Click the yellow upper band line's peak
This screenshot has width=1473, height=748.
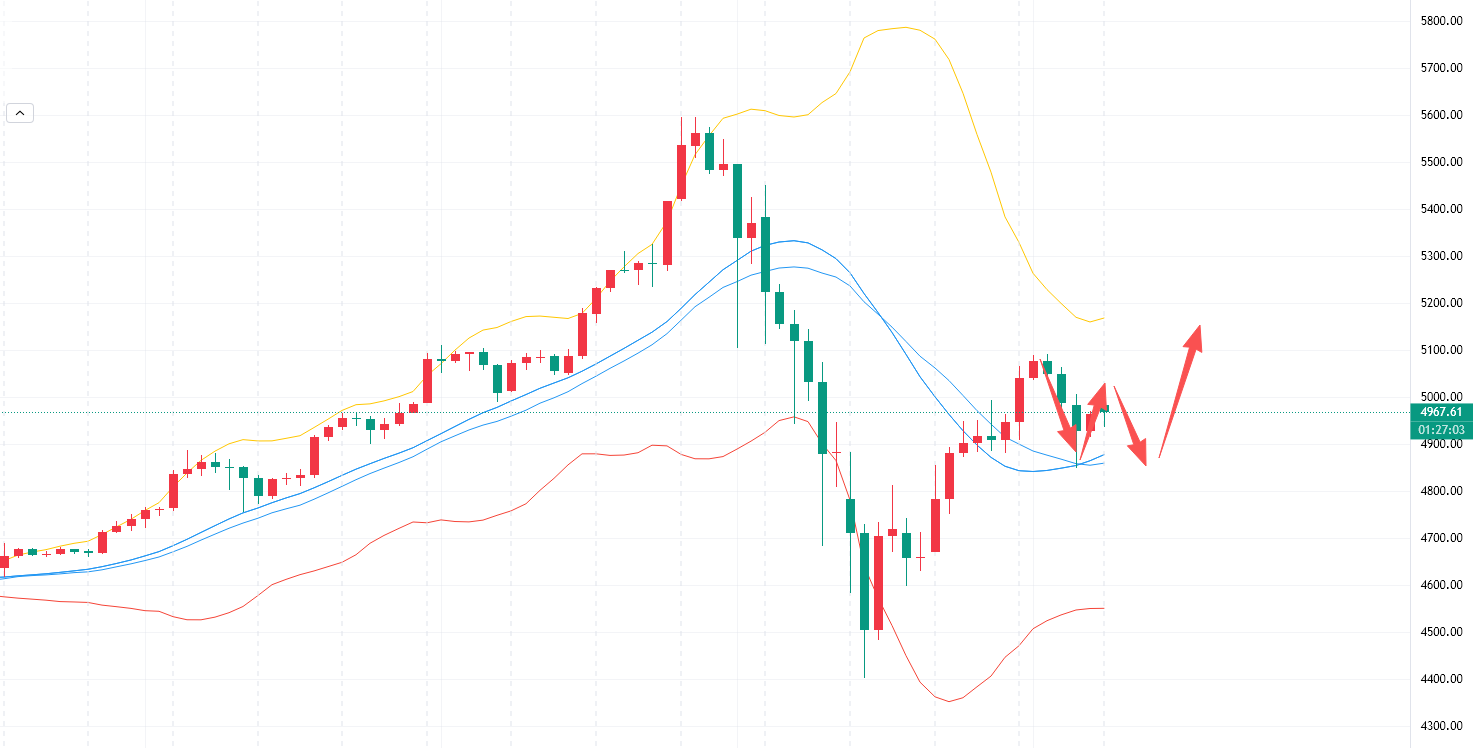pos(905,27)
